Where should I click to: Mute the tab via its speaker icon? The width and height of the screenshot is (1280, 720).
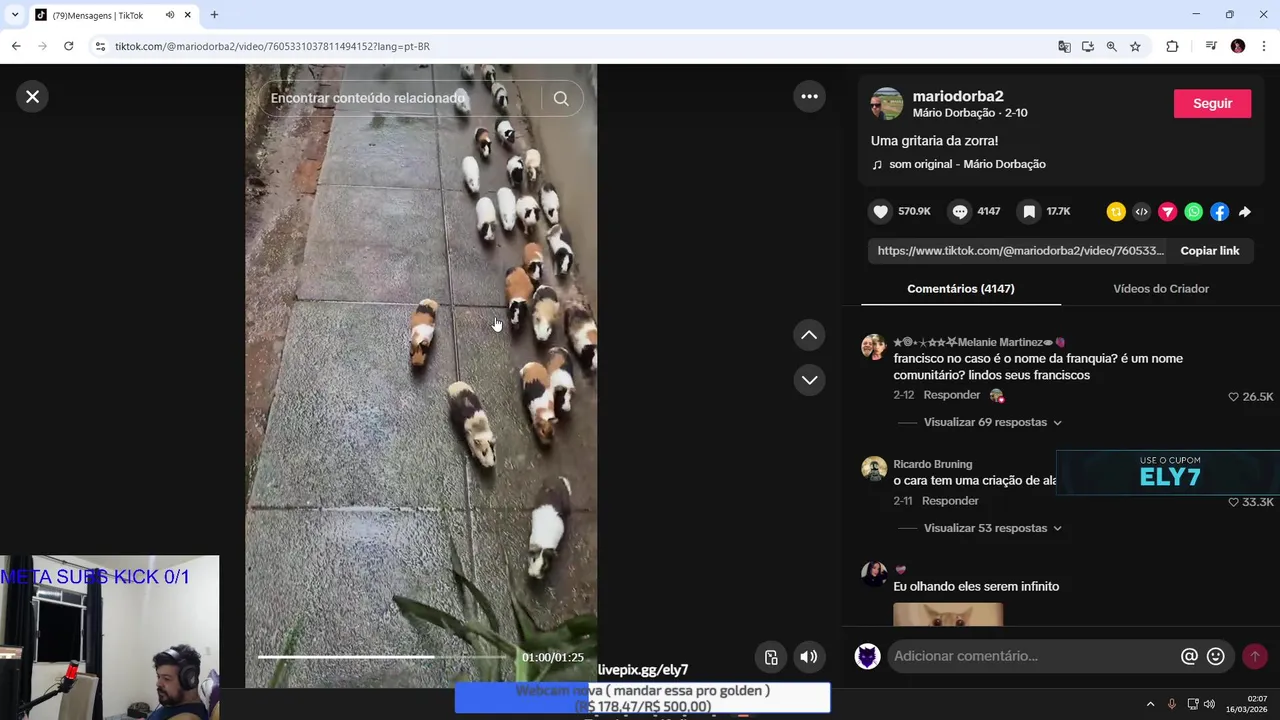[170, 15]
